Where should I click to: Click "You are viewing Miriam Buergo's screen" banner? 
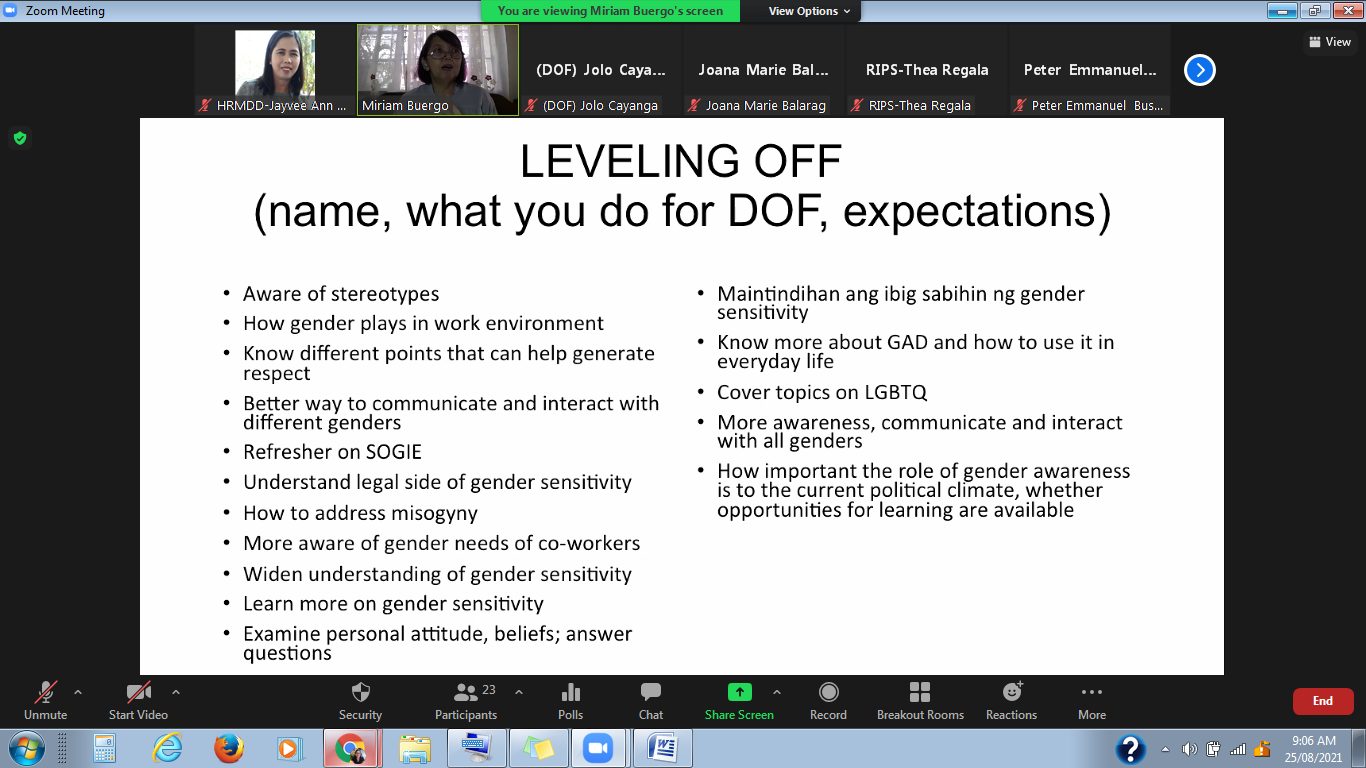point(610,11)
